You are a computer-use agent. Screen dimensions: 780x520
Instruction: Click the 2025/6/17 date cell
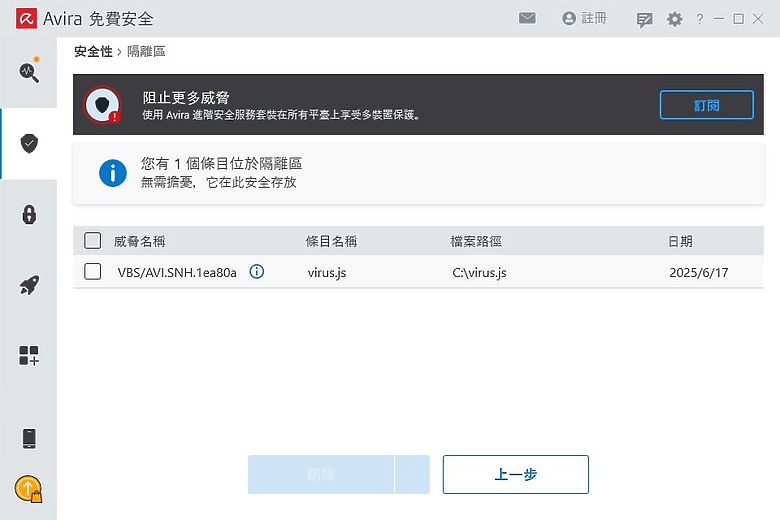pyautogui.click(x=699, y=273)
